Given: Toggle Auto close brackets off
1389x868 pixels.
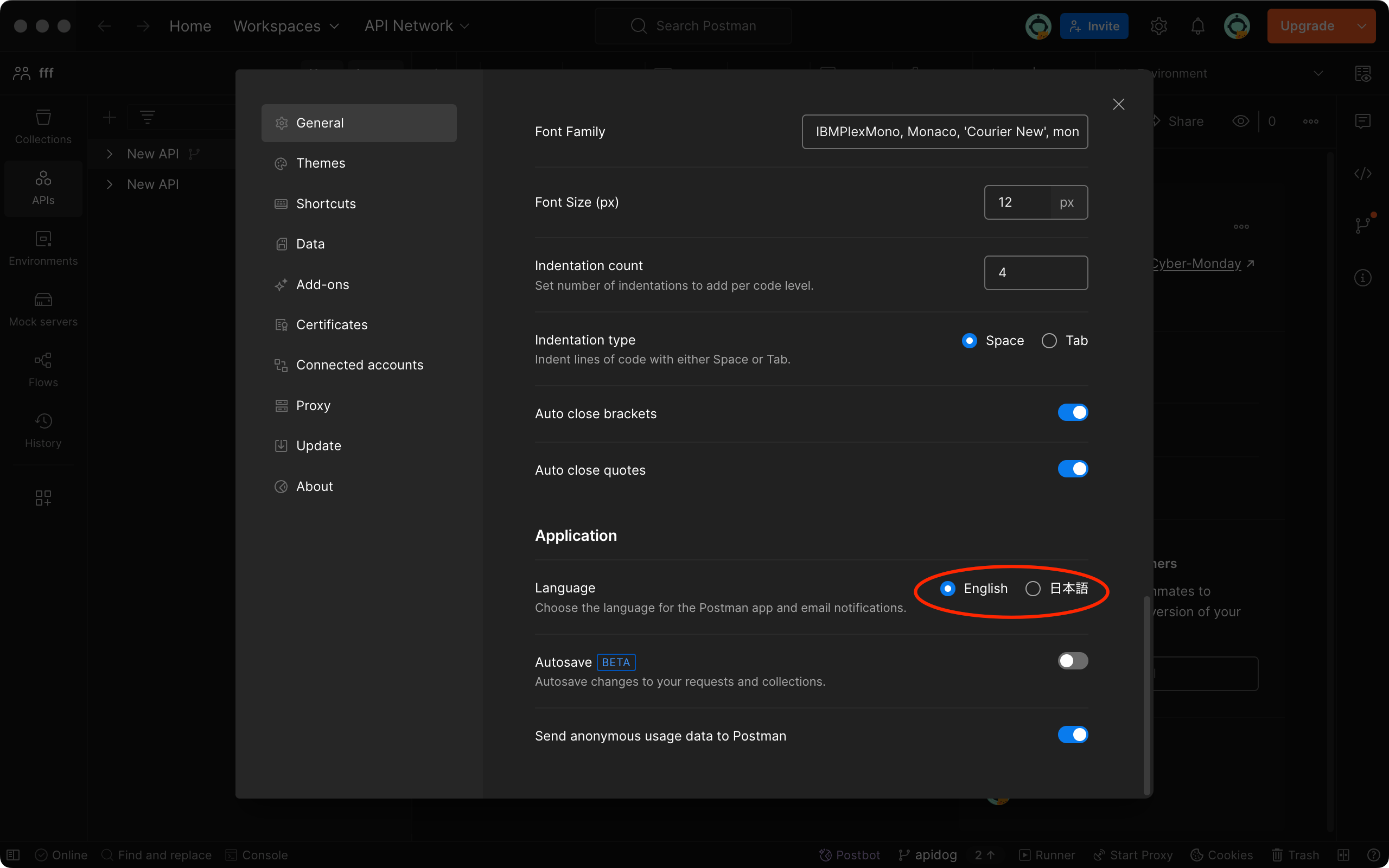Looking at the screenshot, I should pos(1073,412).
